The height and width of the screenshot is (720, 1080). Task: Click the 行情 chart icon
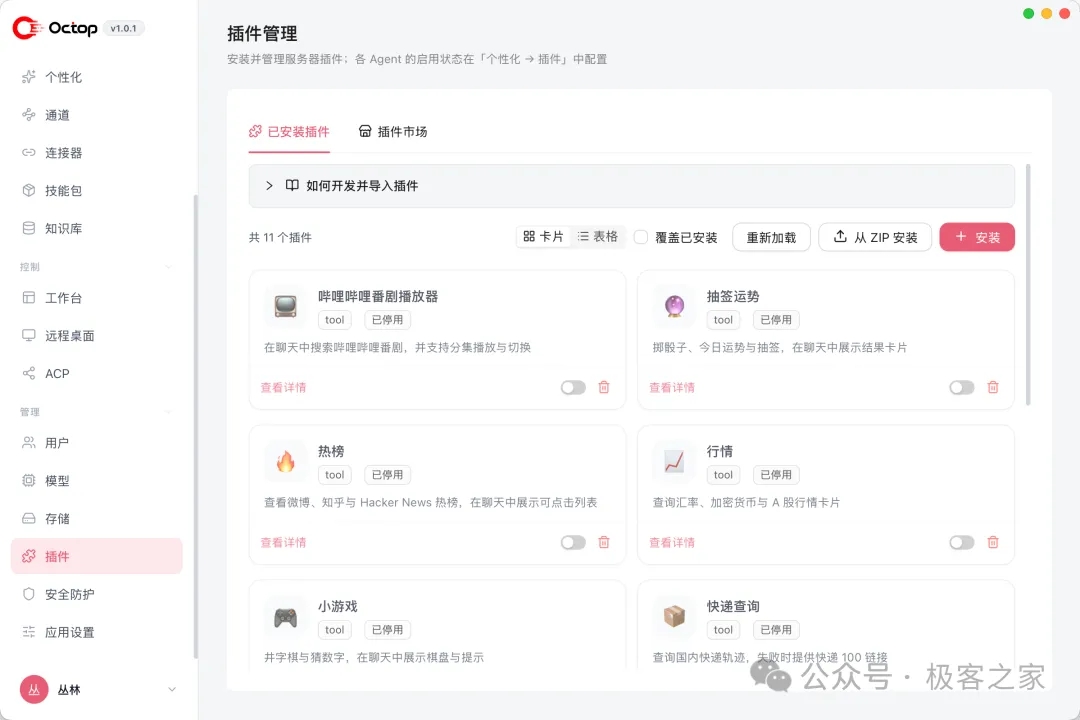tap(674, 461)
